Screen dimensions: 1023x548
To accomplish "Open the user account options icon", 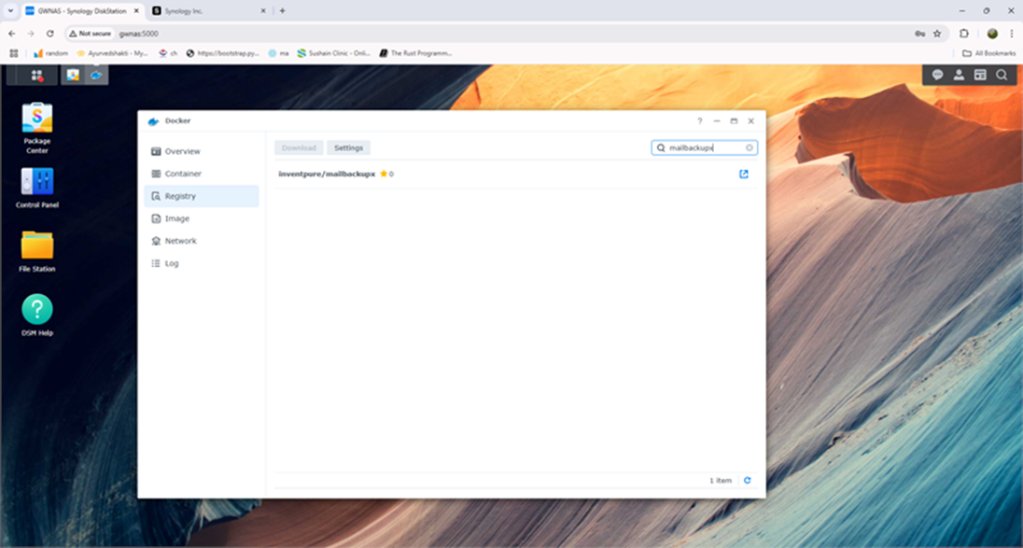I will click(958, 75).
